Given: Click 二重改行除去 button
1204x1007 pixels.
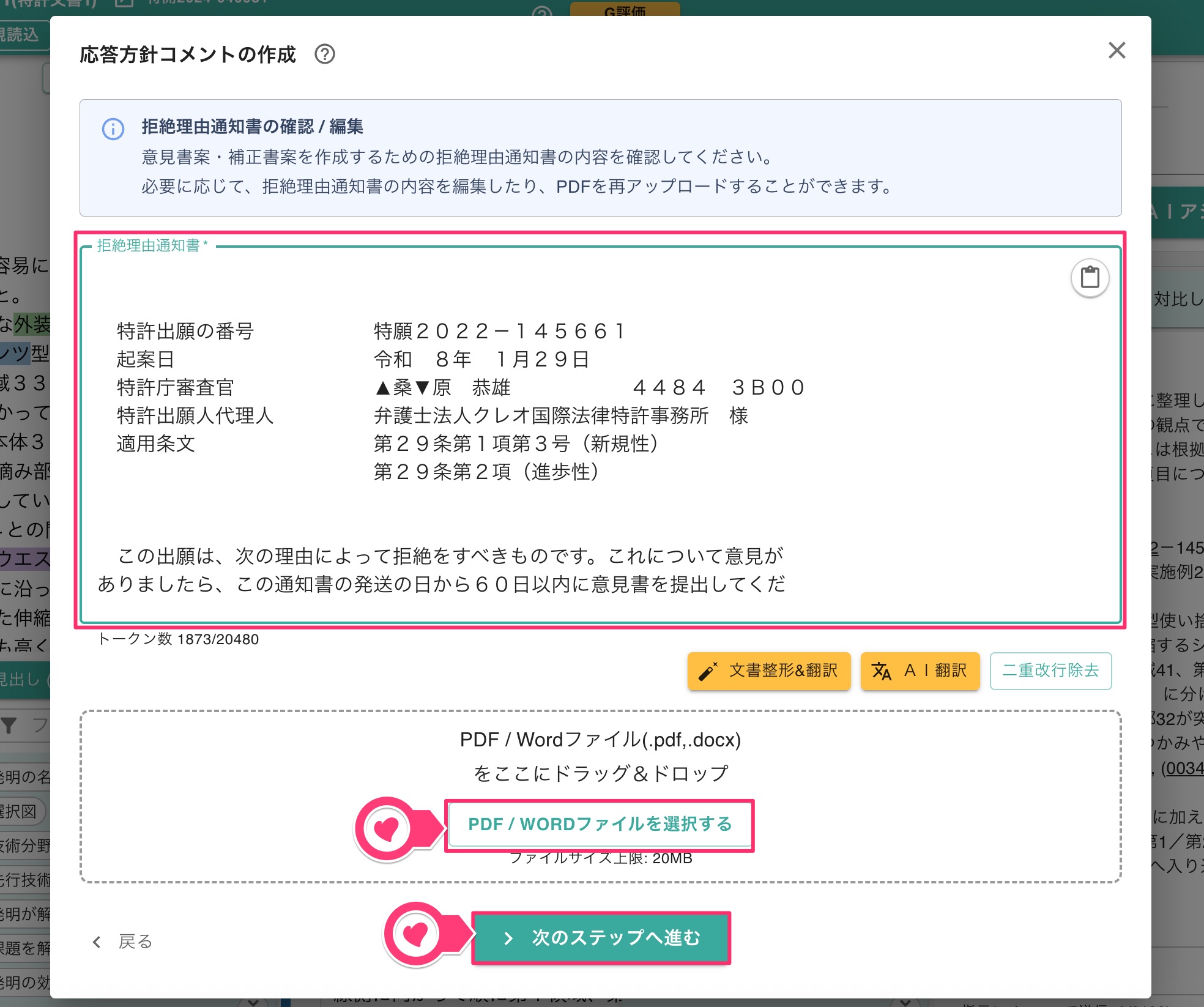Looking at the screenshot, I should pos(1050,671).
